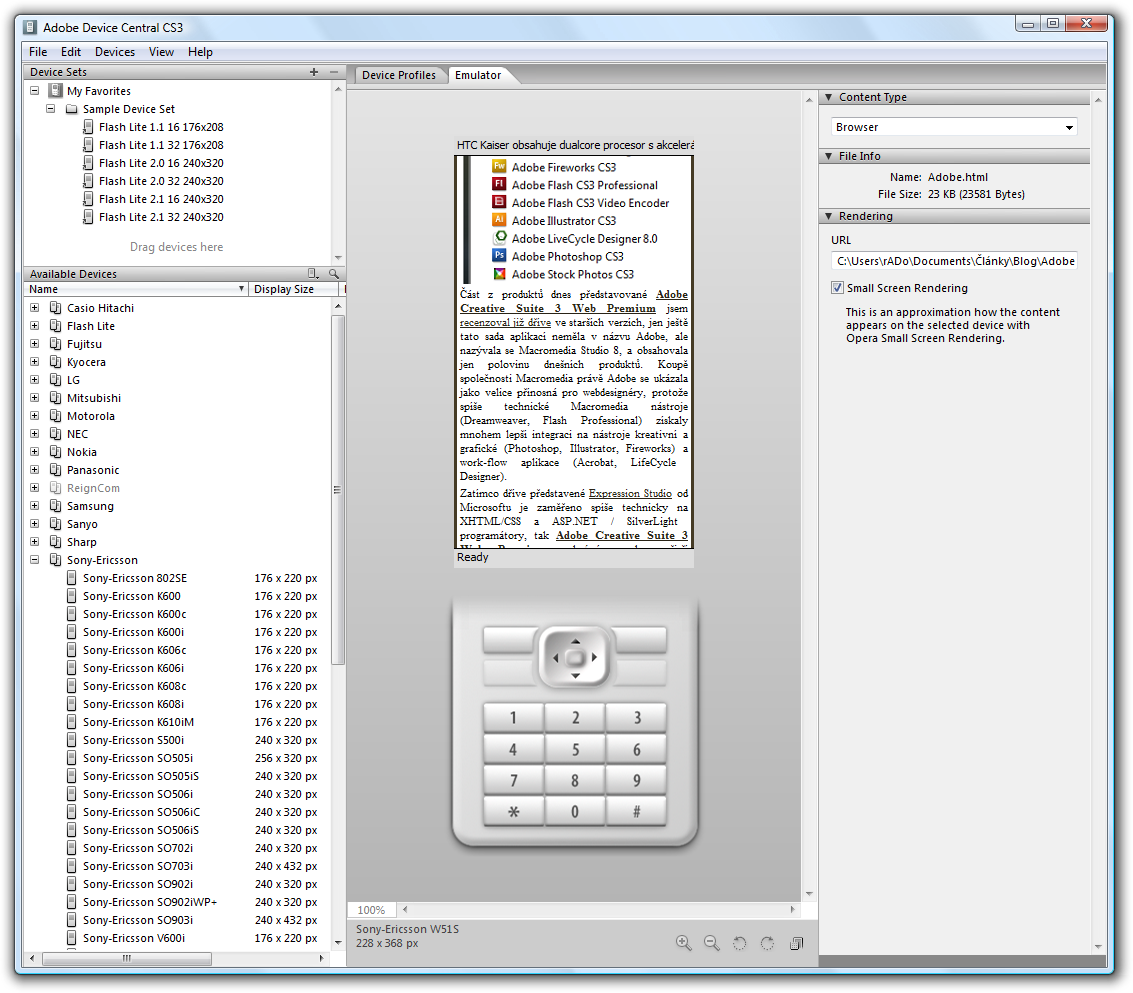Click the Display Size column header
Image resolution: width=1133 pixels, height=993 pixels.
click(x=294, y=289)
